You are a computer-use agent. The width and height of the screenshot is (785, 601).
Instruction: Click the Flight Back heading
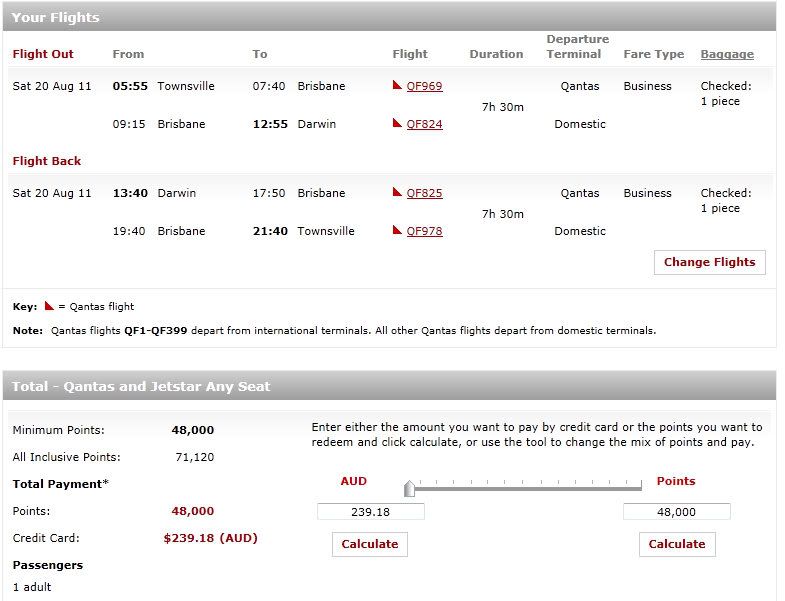(x=47, y=161)
